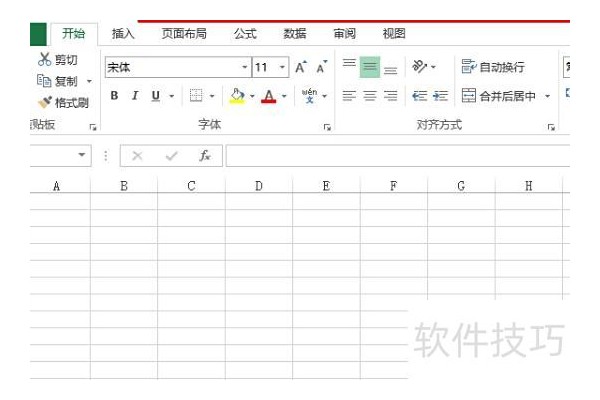Screen dimensions: 600x400
Task: Align text right
Action: [390, 95]
